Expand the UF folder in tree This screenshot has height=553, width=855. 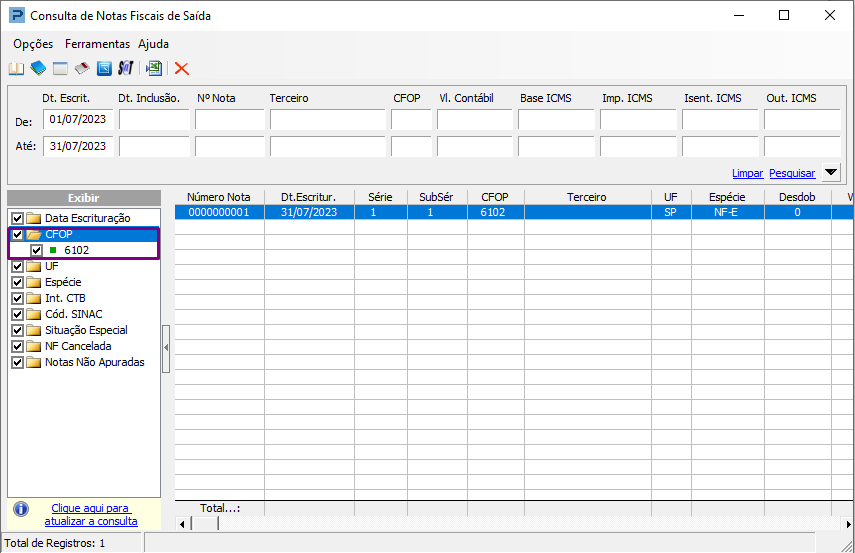click(34, 267)
